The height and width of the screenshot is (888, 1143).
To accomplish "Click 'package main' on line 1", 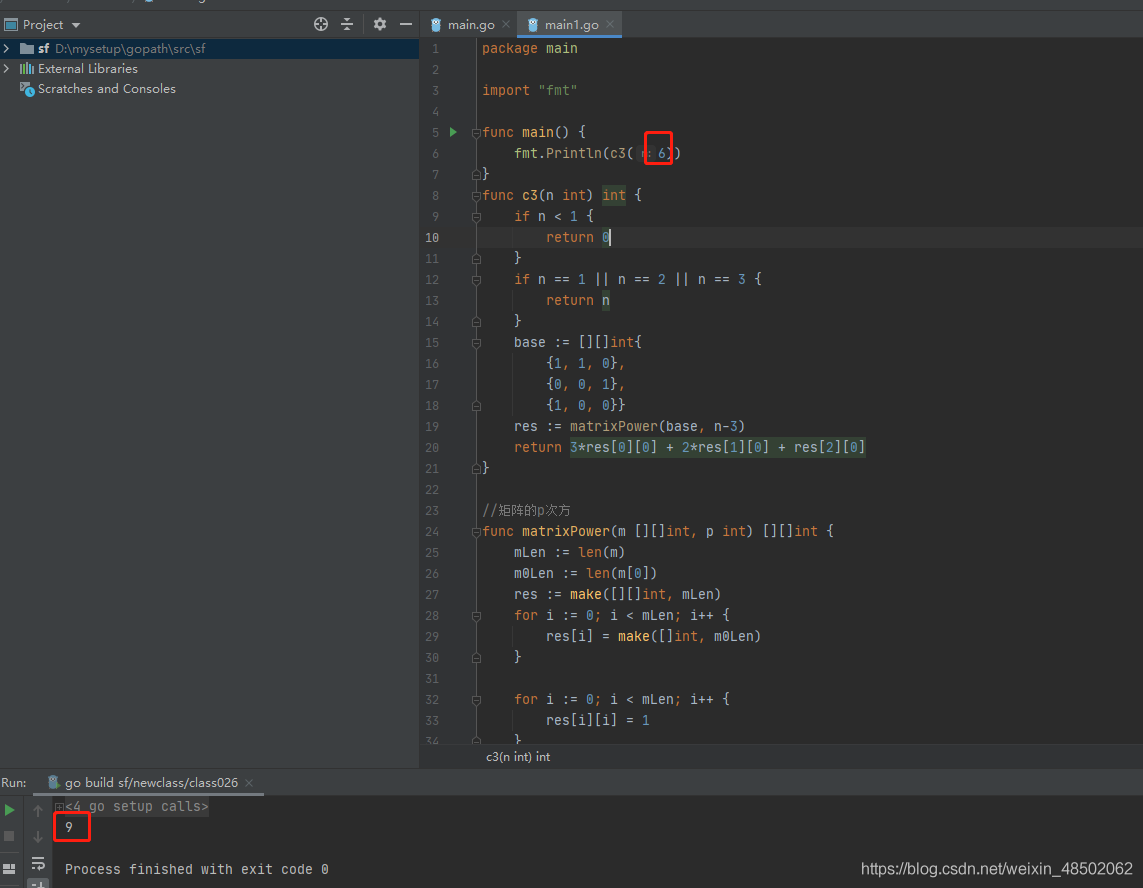I will (x=529, y=48).
